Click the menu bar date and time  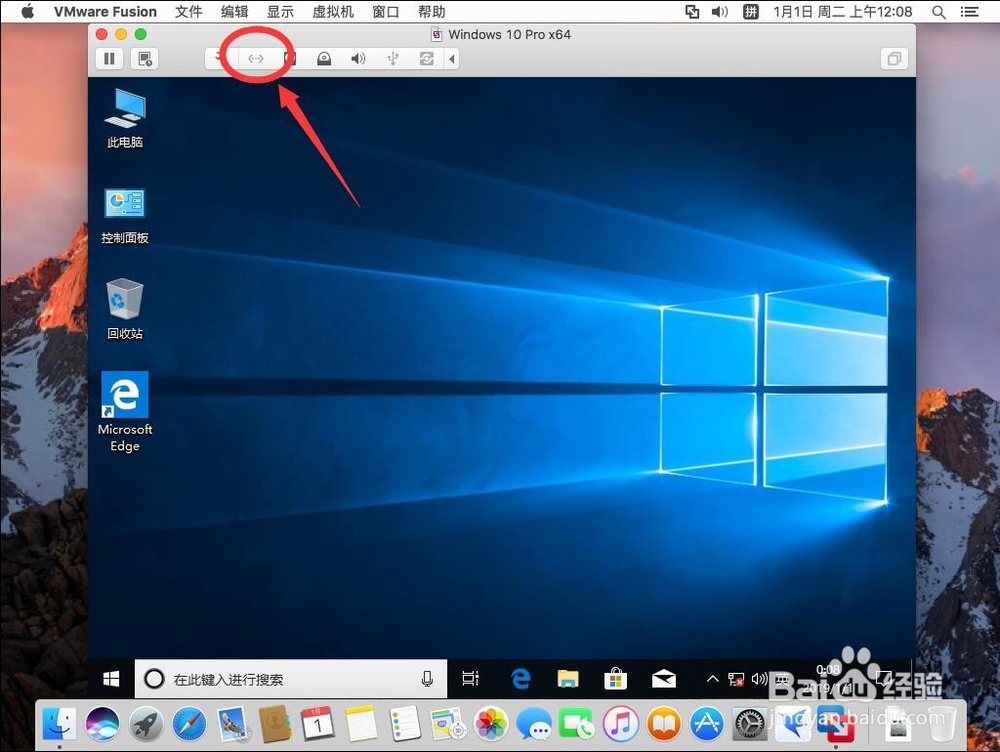pyautogui.click(x=842, y=11)
